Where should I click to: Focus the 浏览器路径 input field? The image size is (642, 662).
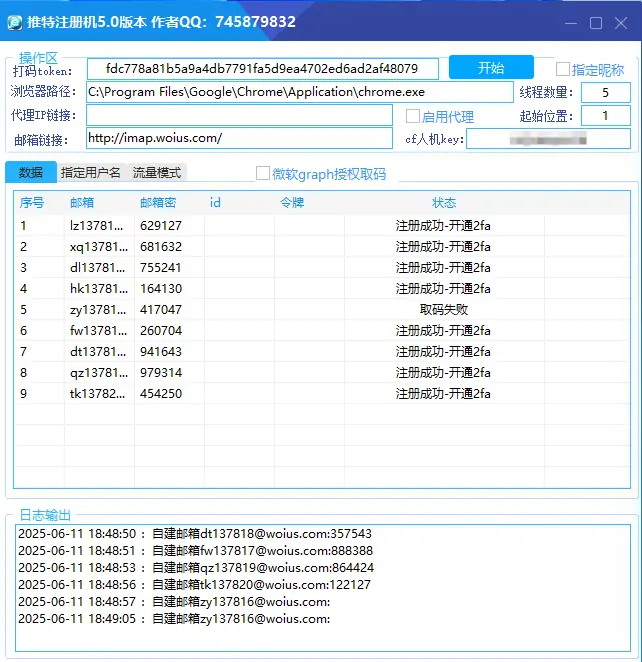[300, 92]
